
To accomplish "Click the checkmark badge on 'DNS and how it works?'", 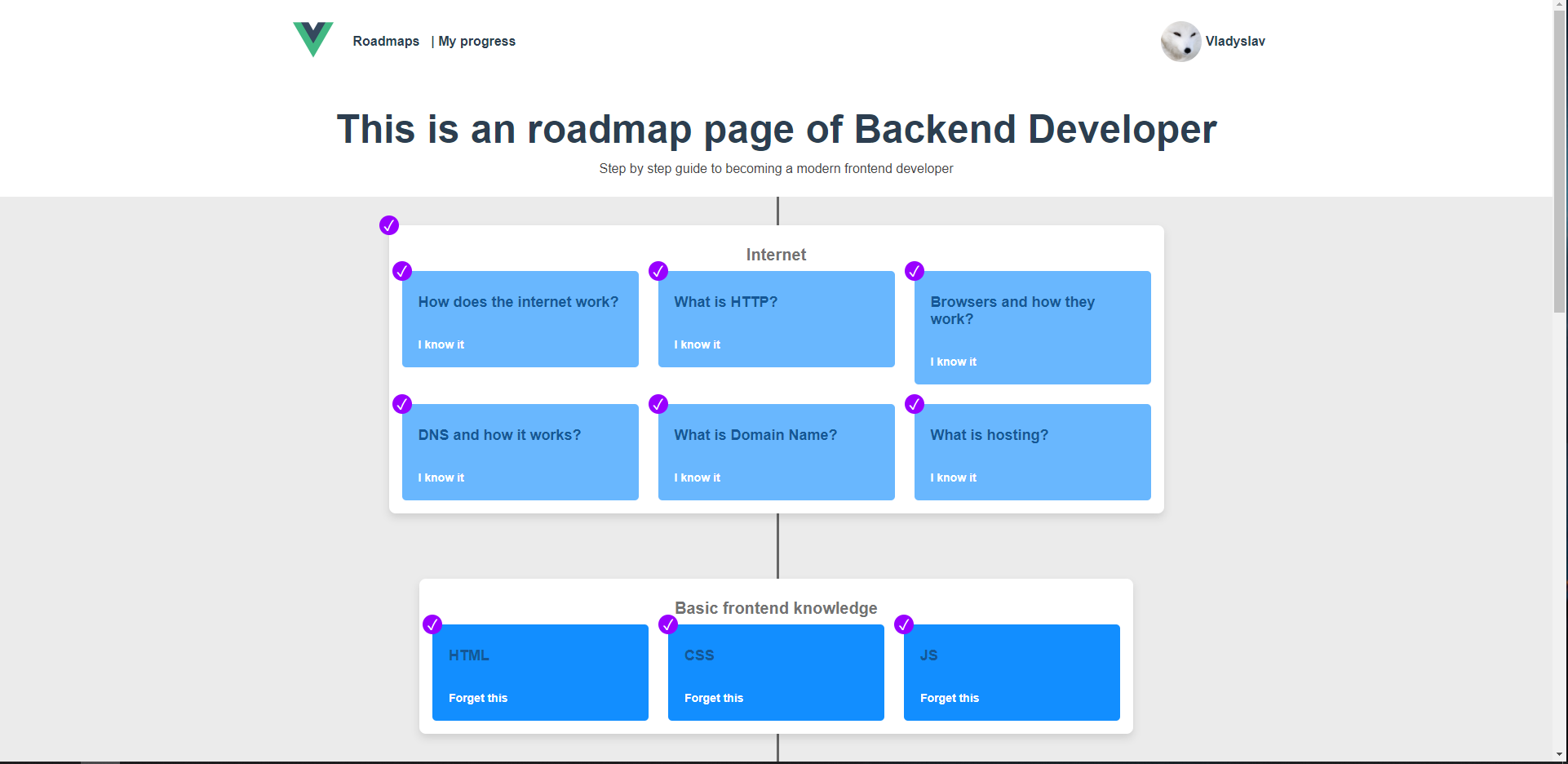I will tap(402, 404).
